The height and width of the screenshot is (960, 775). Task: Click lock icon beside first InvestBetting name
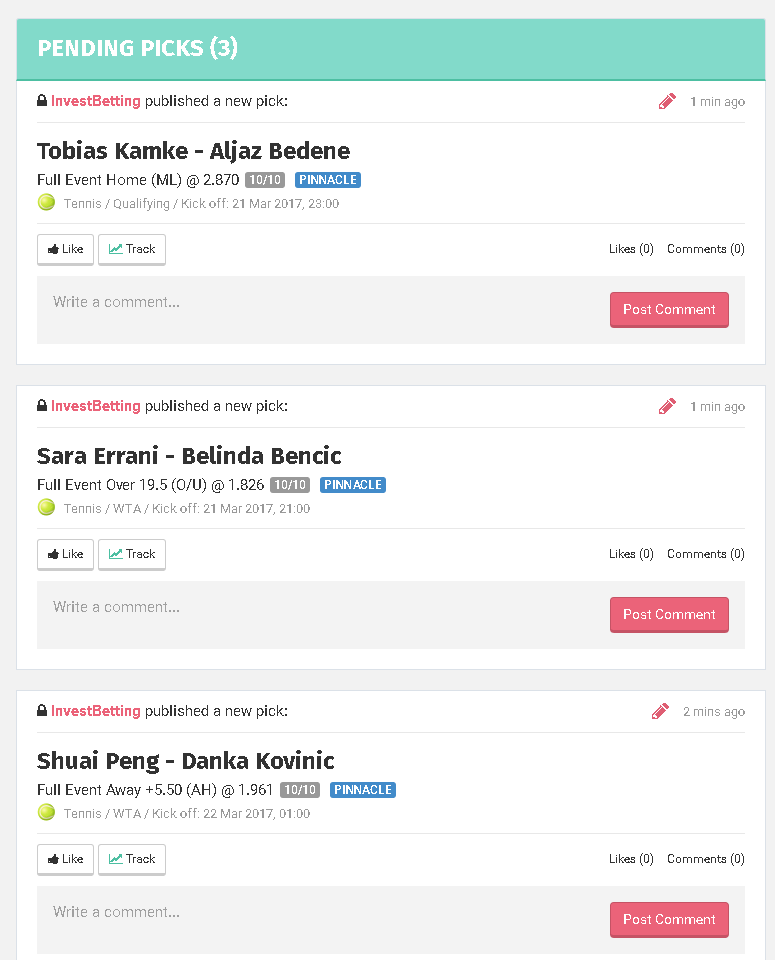(x=42, y=101)
